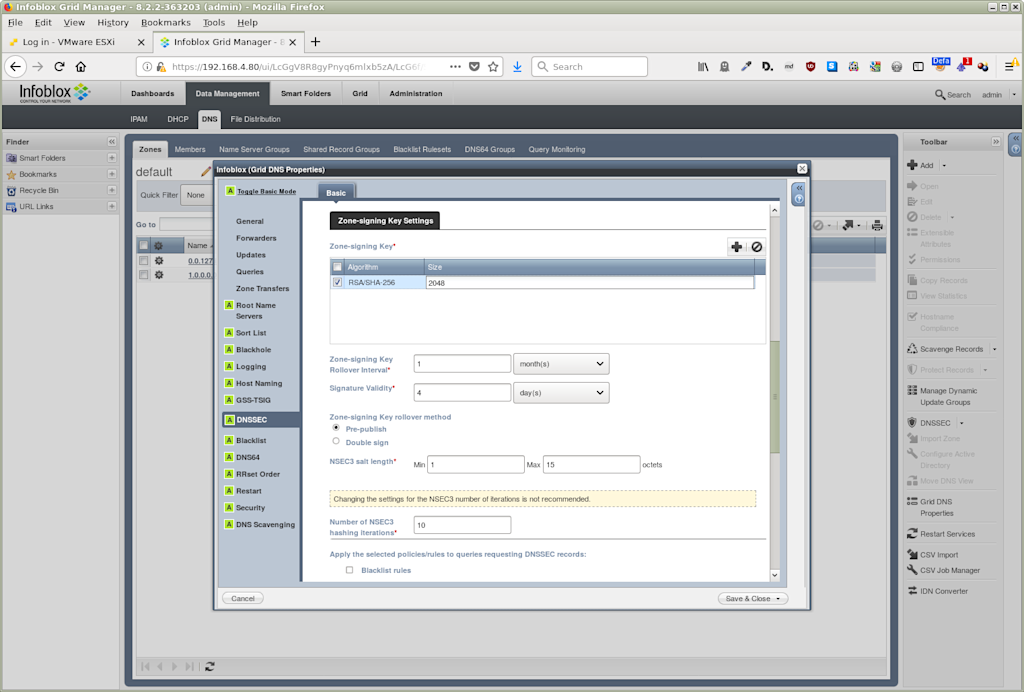Expand the DNSSEC dropdown arrow in Toolbar
Image resolution: width=1024 pixels, height=692 pixels.
click(961, 423)
